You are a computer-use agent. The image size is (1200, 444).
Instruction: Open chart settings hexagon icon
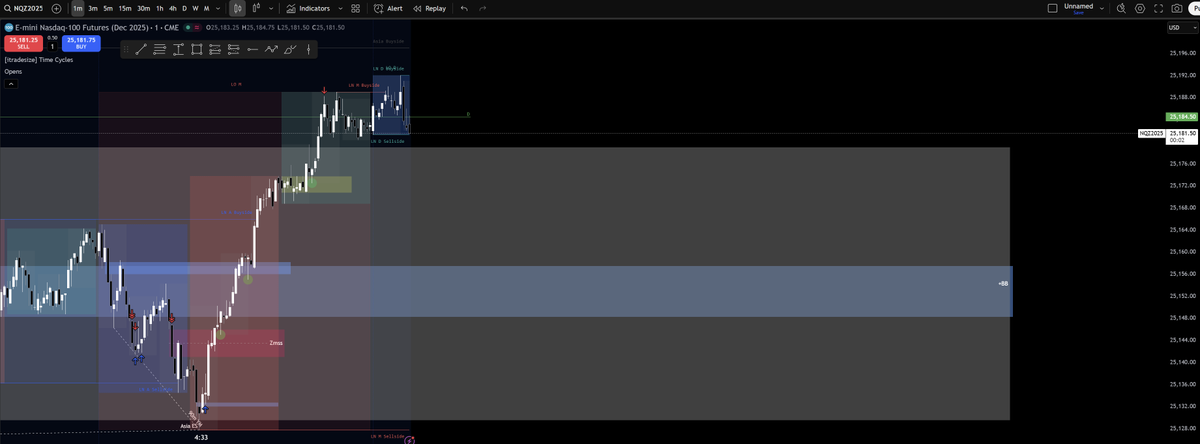point(1140,8)
